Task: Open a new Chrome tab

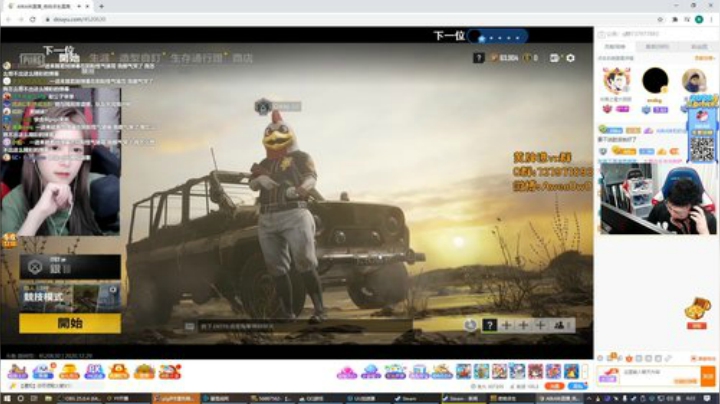Action: point(101,6)
